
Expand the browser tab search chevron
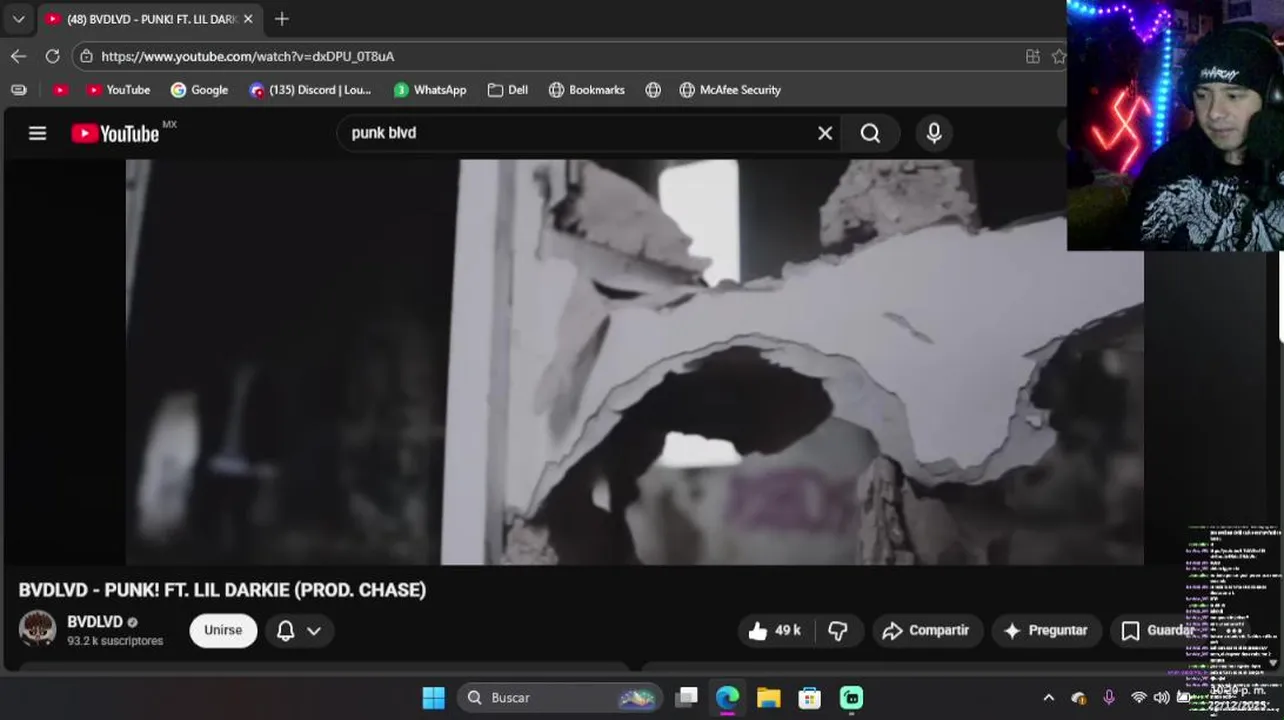(x=18, y=19)
